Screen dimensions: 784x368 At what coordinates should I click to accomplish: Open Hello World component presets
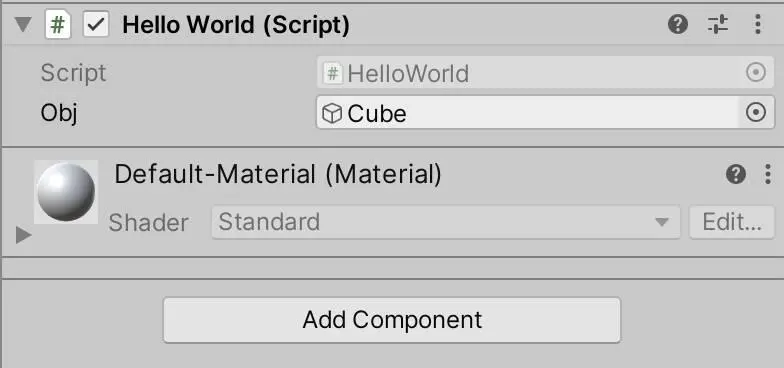coord(718,24)
